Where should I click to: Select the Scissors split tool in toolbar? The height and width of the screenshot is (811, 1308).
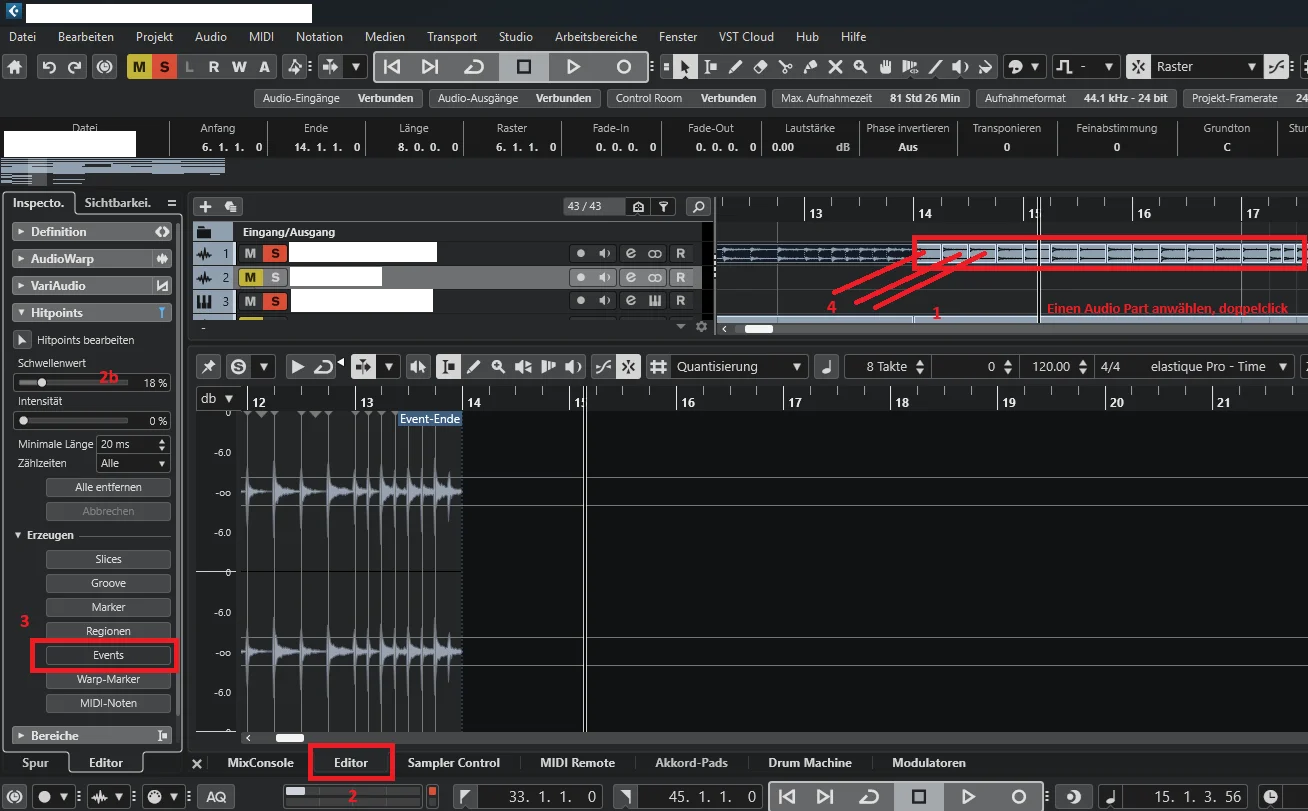point(785,67)
